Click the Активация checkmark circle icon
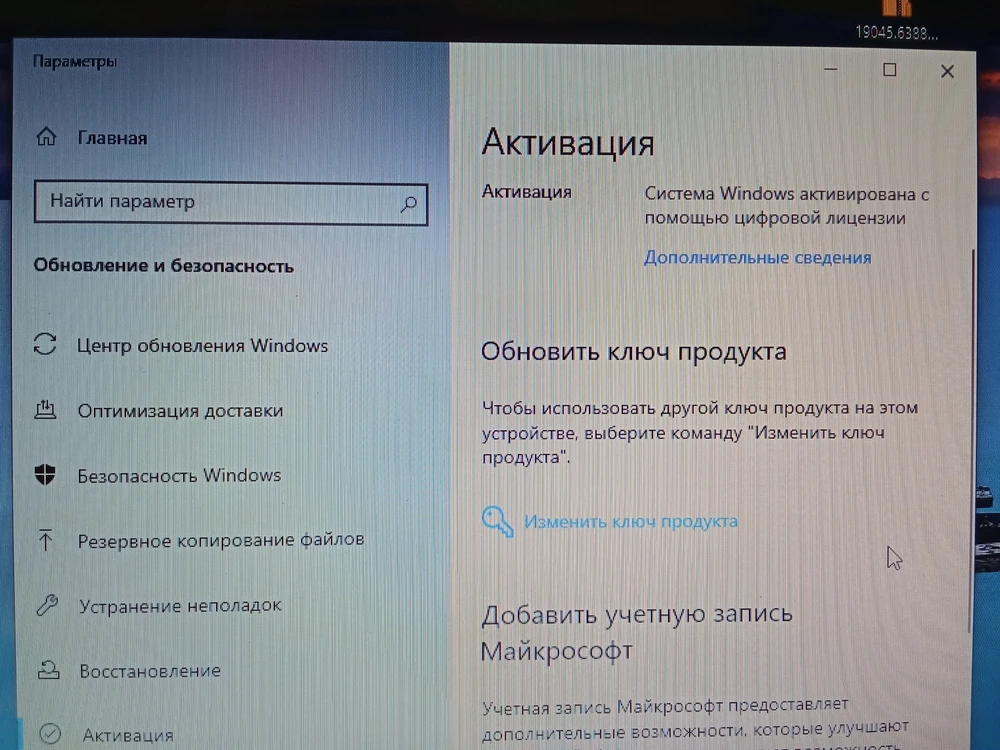1000x750 pixels. (47, 735)
